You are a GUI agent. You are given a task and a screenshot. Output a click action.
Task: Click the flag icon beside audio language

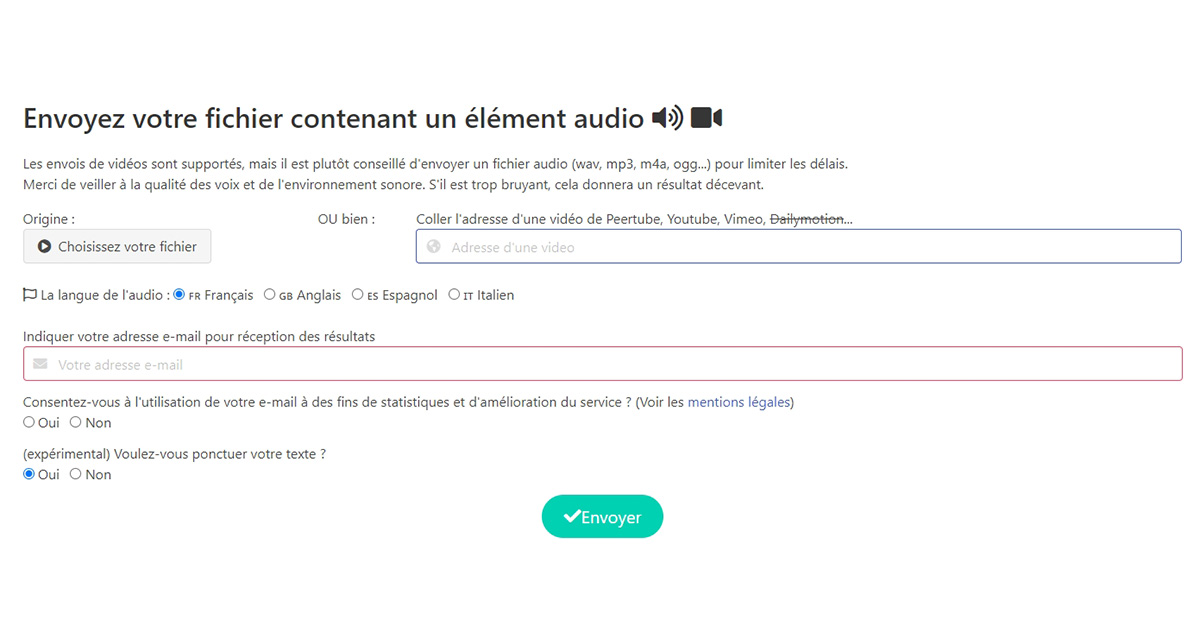[30, 295]
